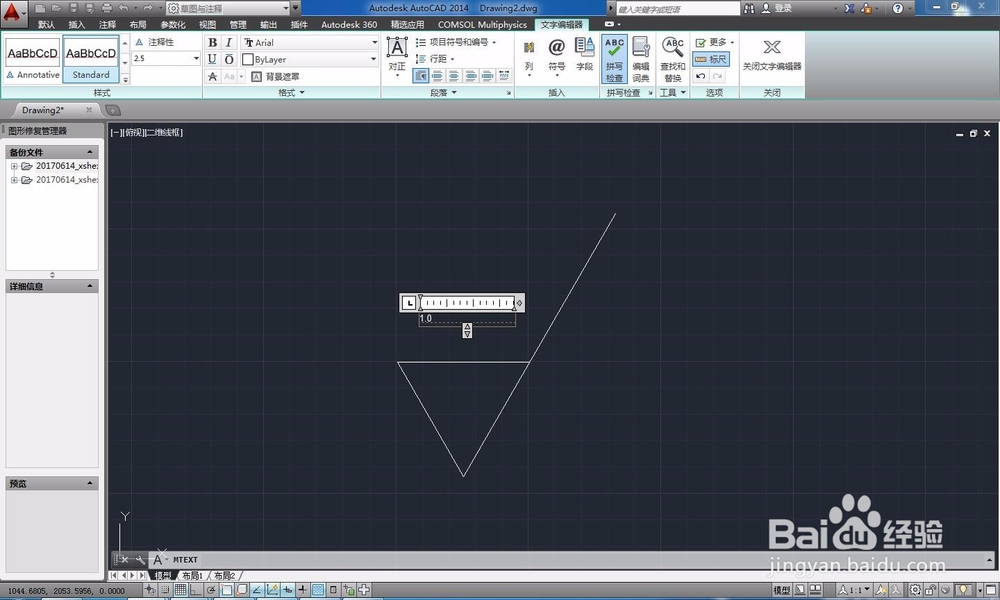Click the New drawing icon in quick access toolbar
The height and width of the screenshot is (600, 1000).
40,8
